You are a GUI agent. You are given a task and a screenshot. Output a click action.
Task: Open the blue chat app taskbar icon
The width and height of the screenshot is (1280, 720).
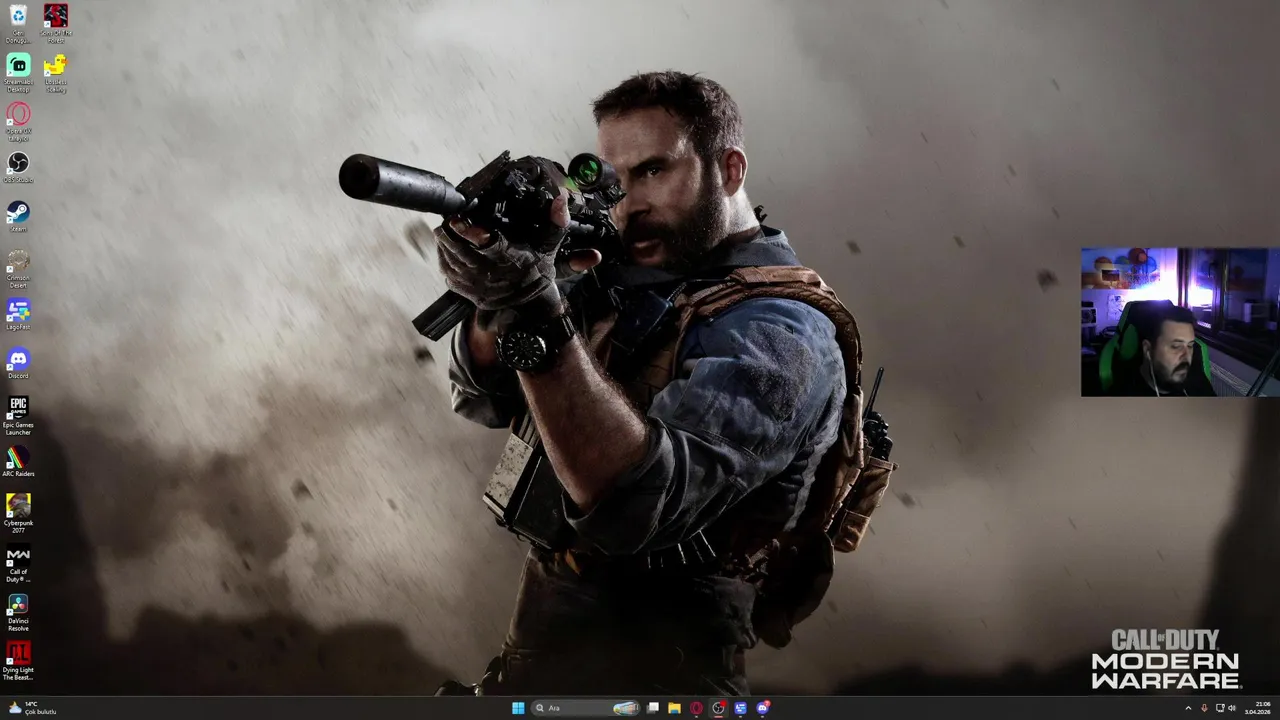click(740, 708)
